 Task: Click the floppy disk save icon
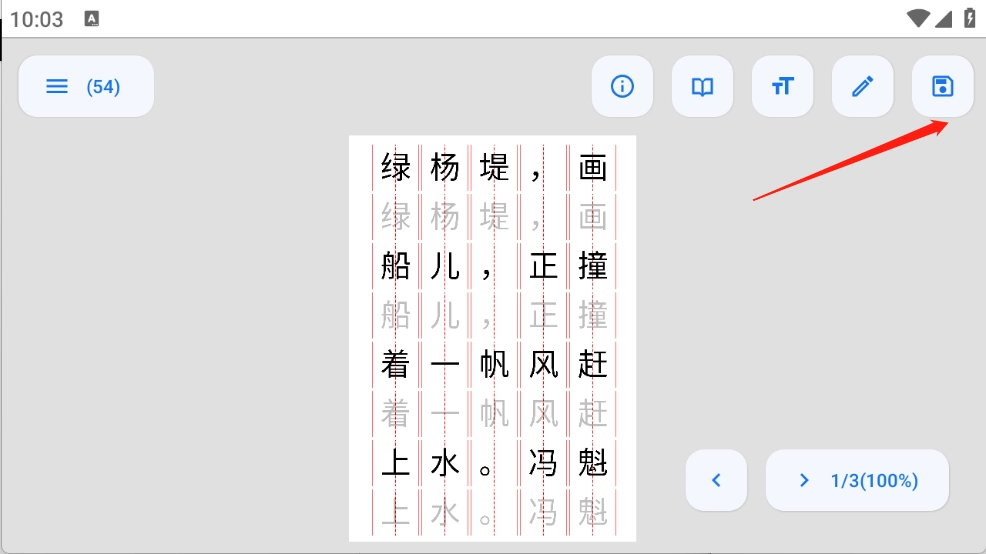pyautogui.click(x=942, y=87)
